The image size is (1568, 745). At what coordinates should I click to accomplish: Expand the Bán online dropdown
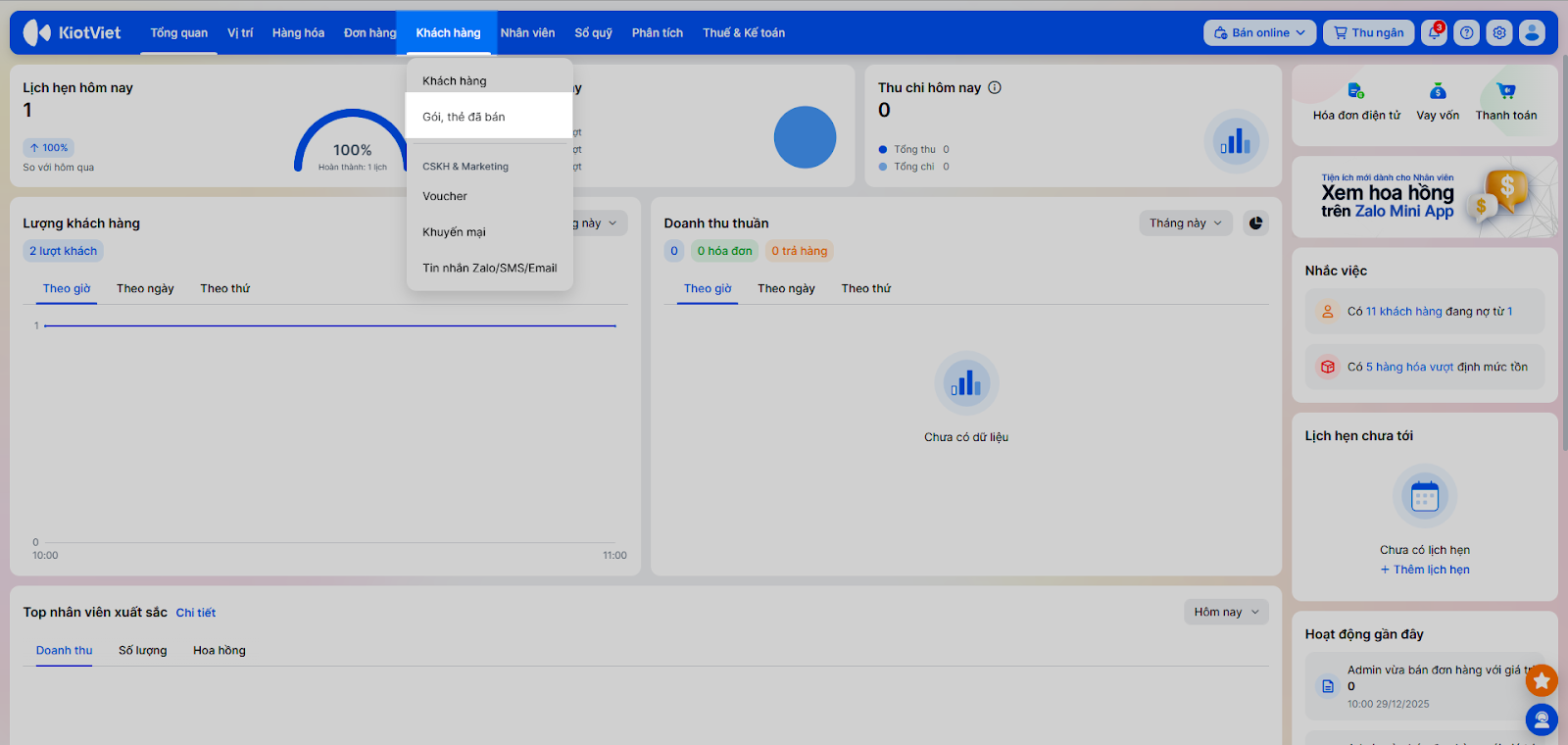click(1259, 33)
